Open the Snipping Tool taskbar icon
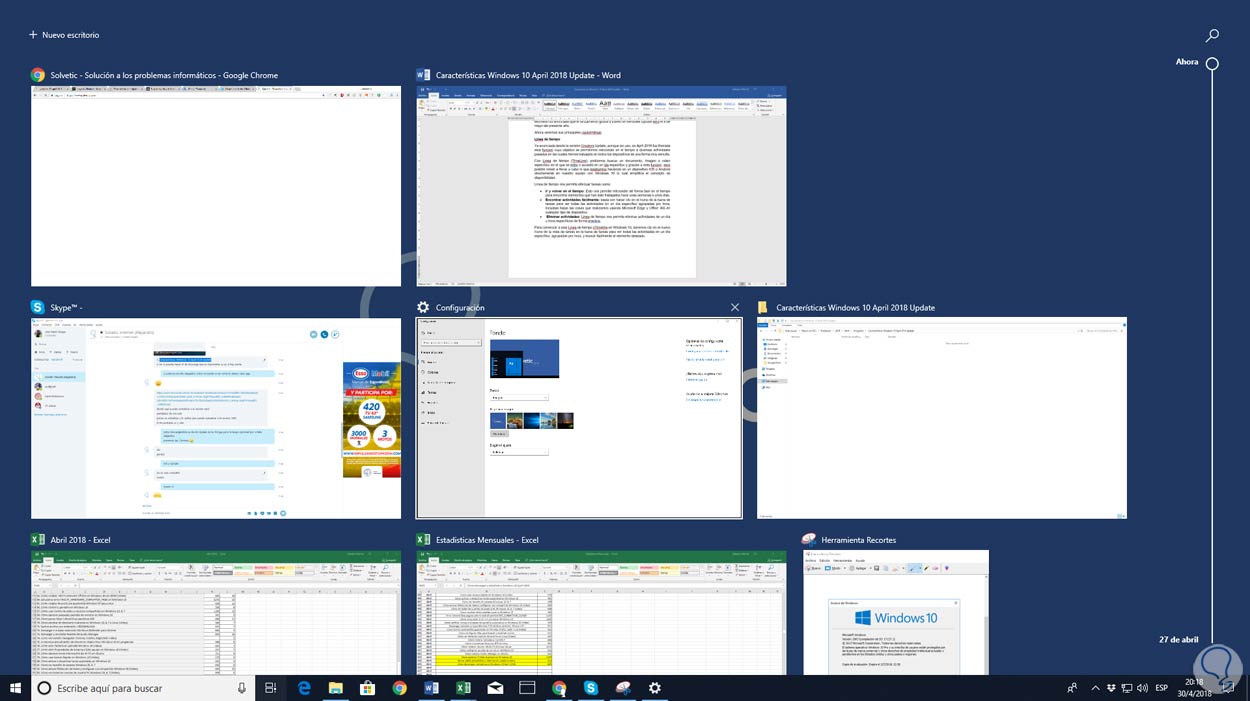 (x=623, y=688)
